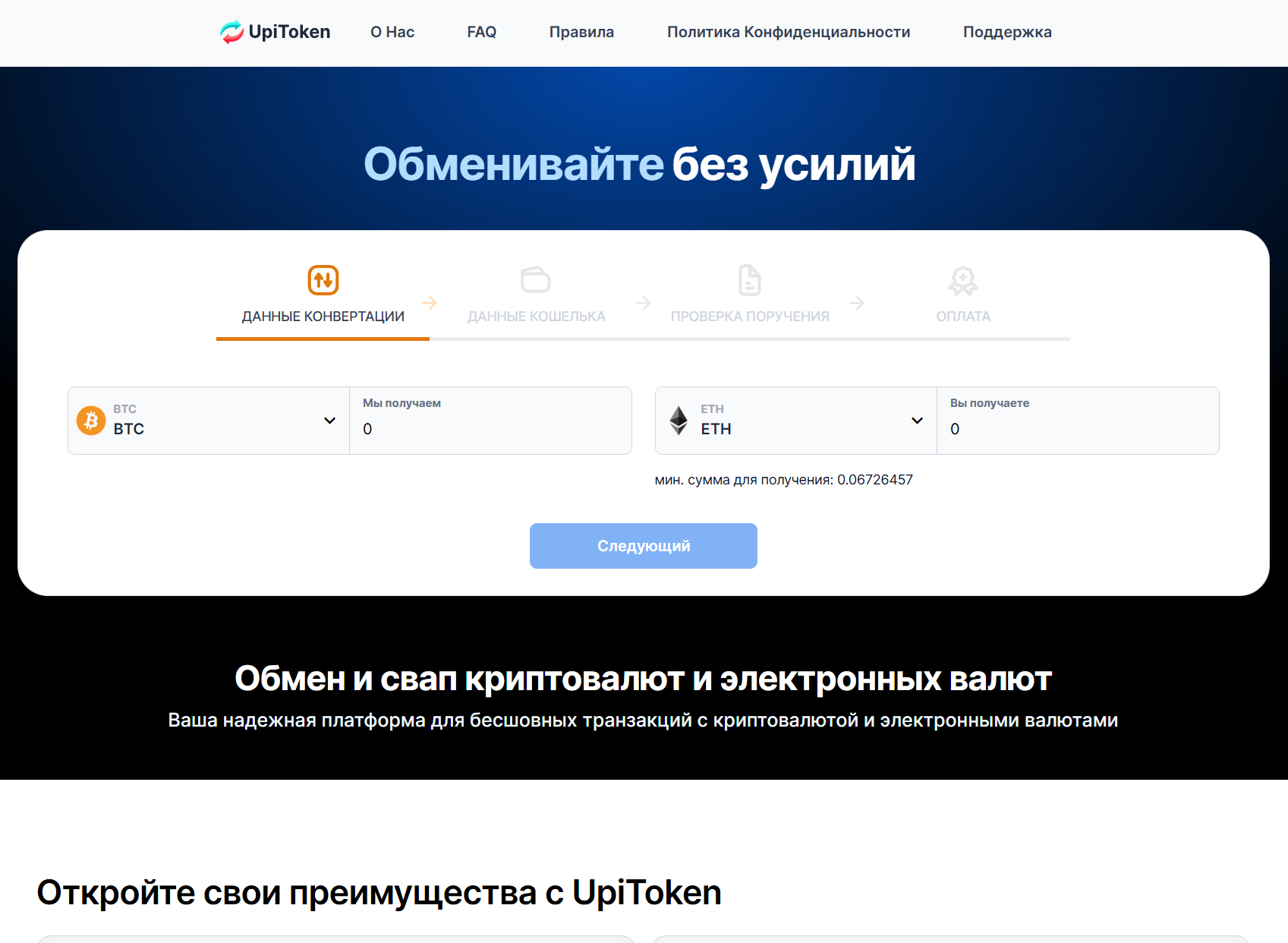Screen dimensions: 1288x943
Task: Click the Данные кошелька wallet icon
Action: [x=536, y=279]
